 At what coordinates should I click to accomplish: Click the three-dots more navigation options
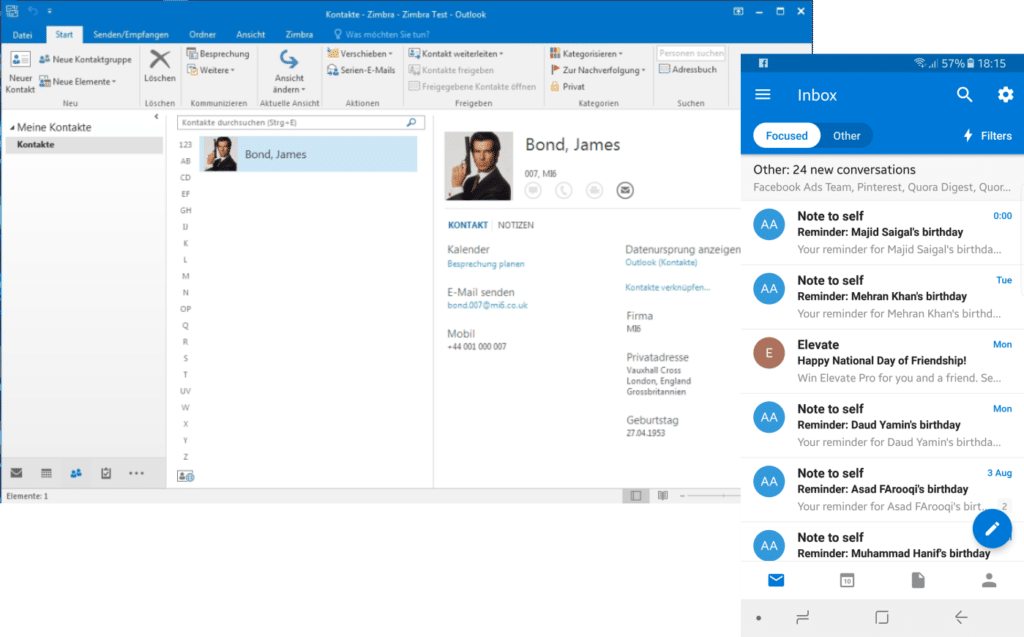click(x=136, y=473)
